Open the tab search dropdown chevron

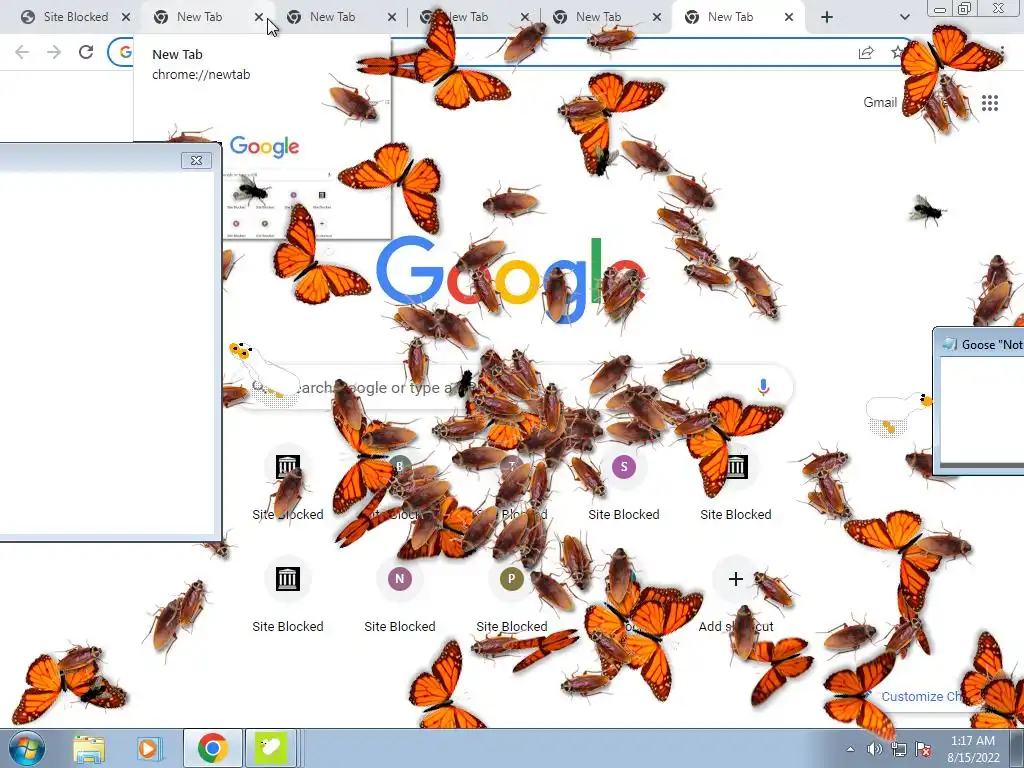(904, 17)
